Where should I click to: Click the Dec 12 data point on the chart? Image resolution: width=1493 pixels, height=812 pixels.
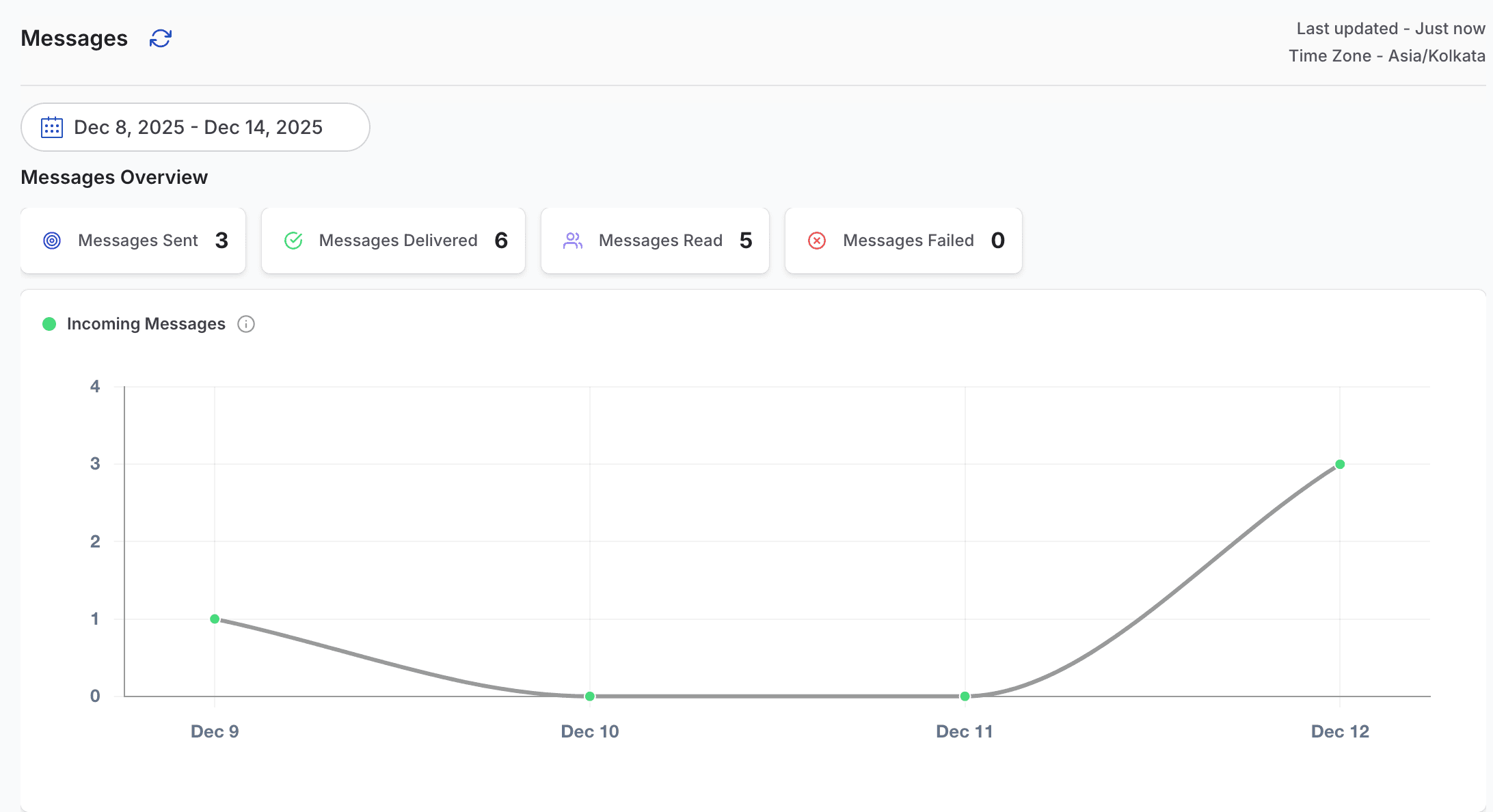[1339, 464]
